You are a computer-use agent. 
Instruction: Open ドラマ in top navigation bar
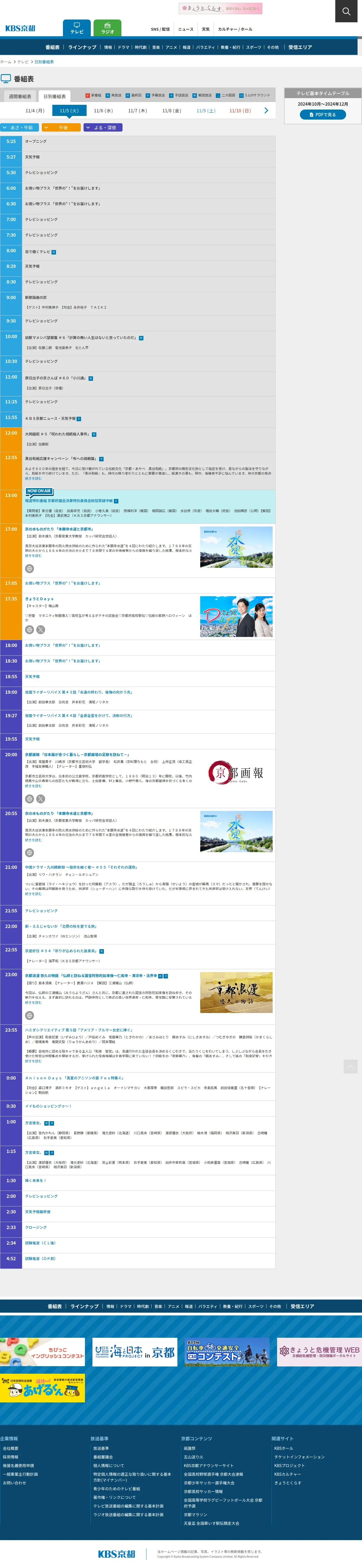[124, 47]
